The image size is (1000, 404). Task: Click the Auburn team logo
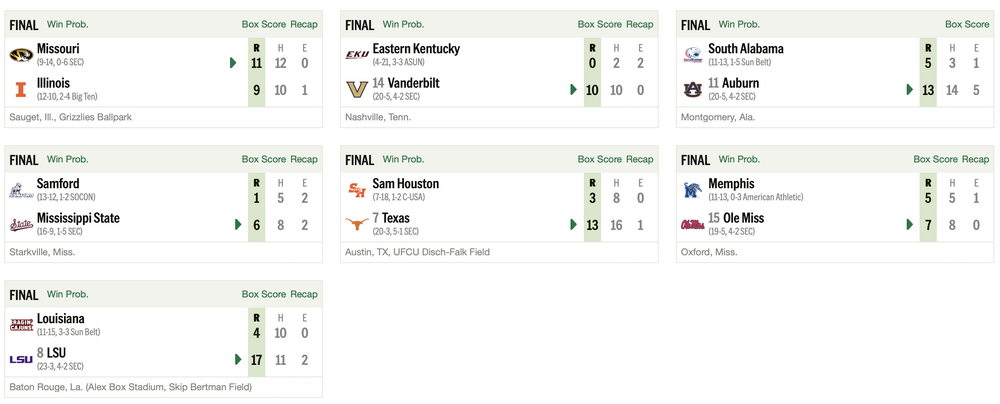692,89
